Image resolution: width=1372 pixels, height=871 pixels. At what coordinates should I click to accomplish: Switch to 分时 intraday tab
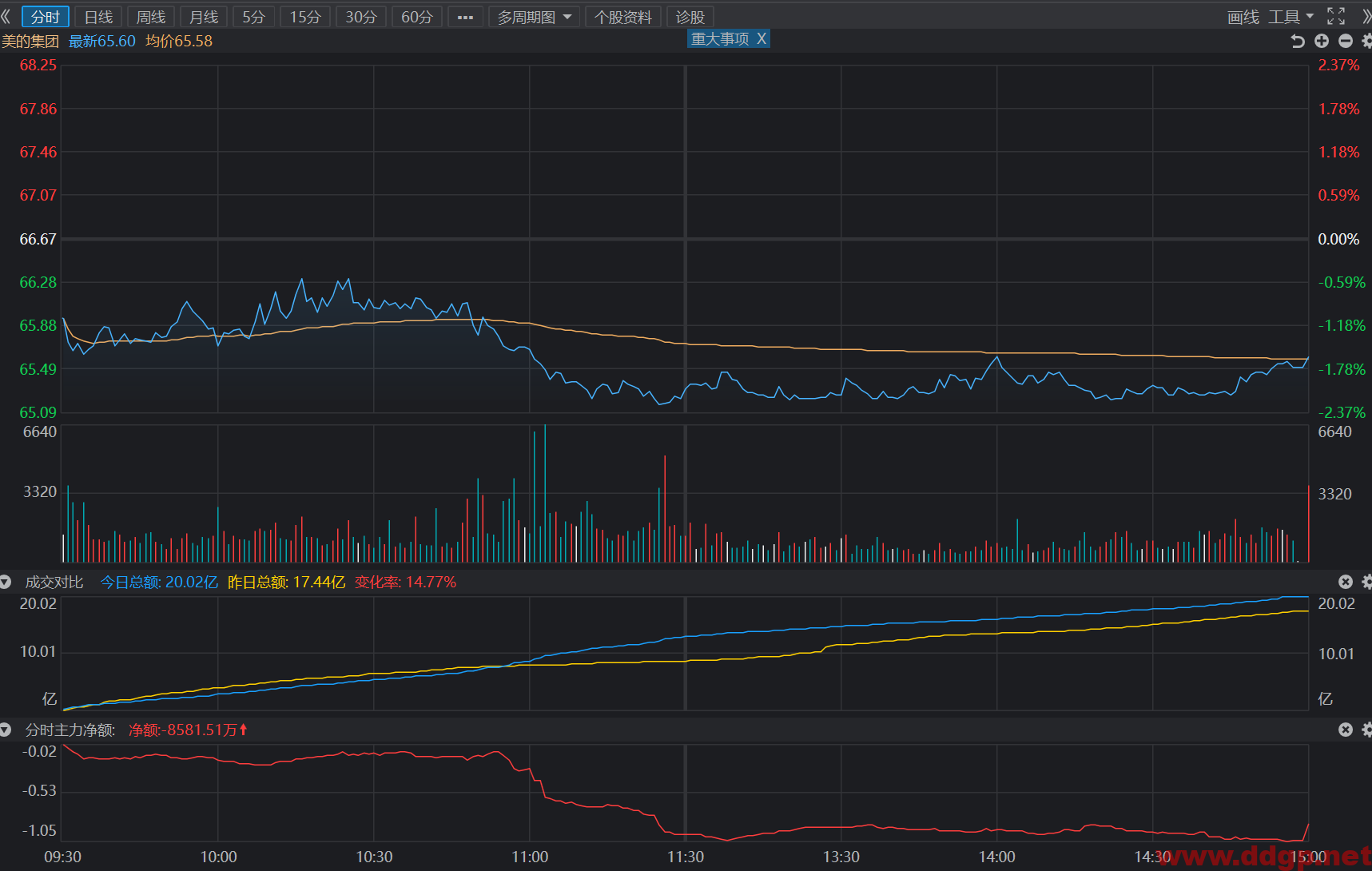tap(46, 17)
